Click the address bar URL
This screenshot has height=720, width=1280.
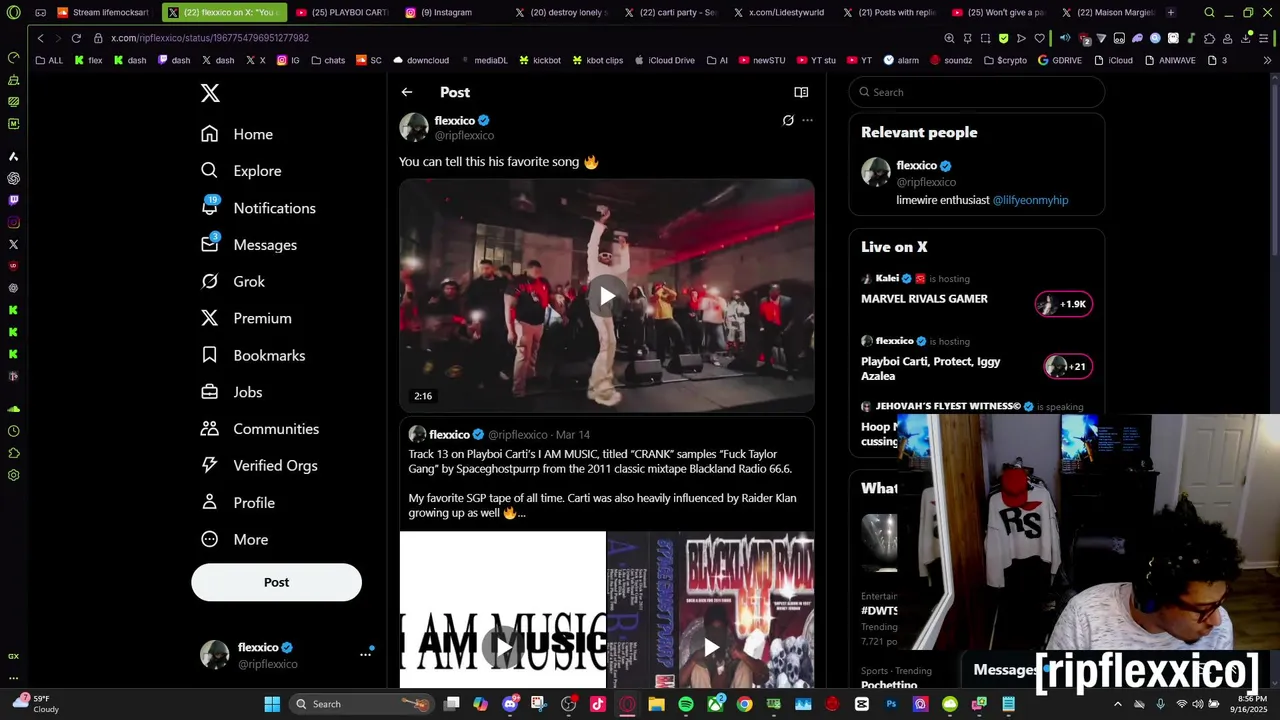click(x=210, y=38)
